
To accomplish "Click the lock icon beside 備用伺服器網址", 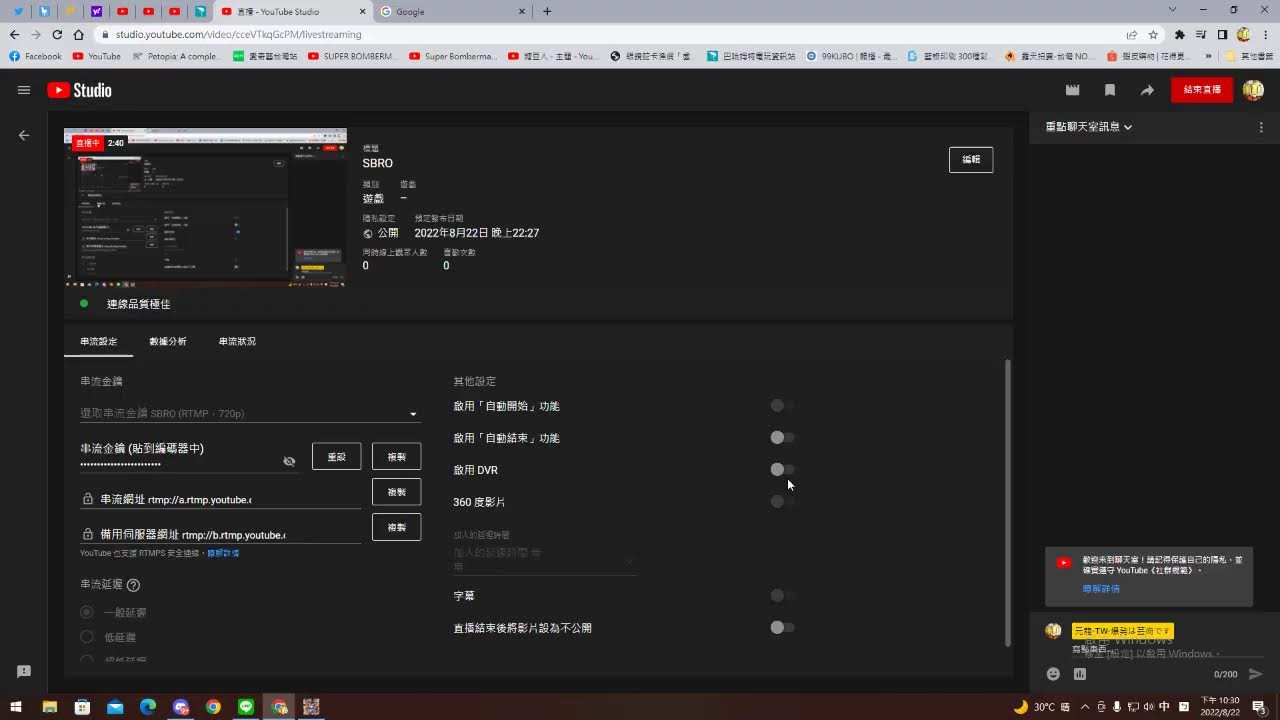I will (x=88, y=534).
